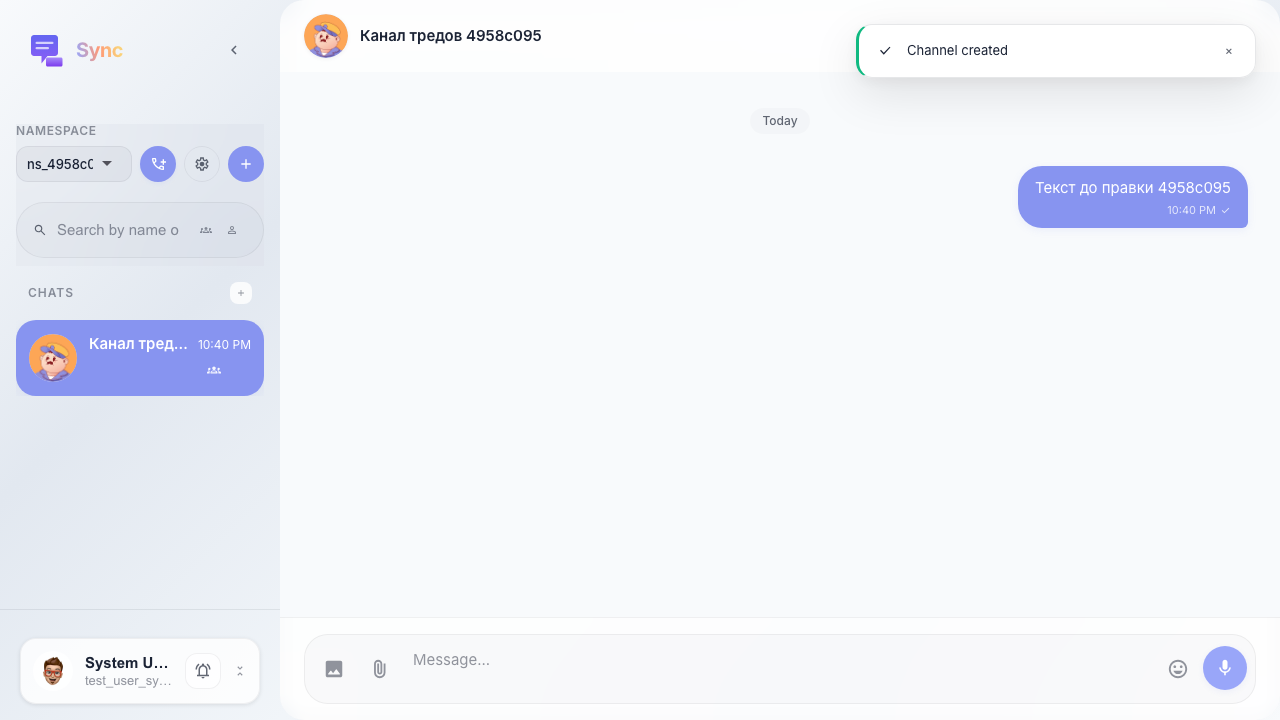1280x720 pixels.
Task: Click the small plus next to CHATS
Action: point(241,293)
